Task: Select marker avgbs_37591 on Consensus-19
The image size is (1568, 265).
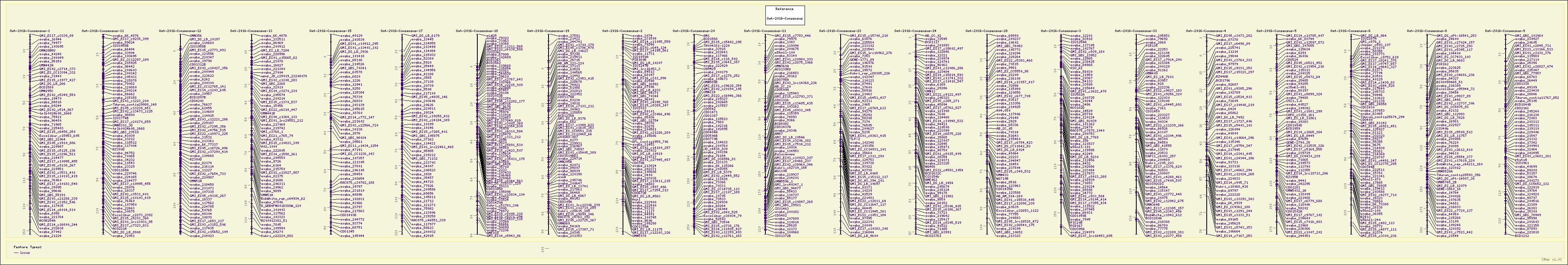Action: coord(570,35)
